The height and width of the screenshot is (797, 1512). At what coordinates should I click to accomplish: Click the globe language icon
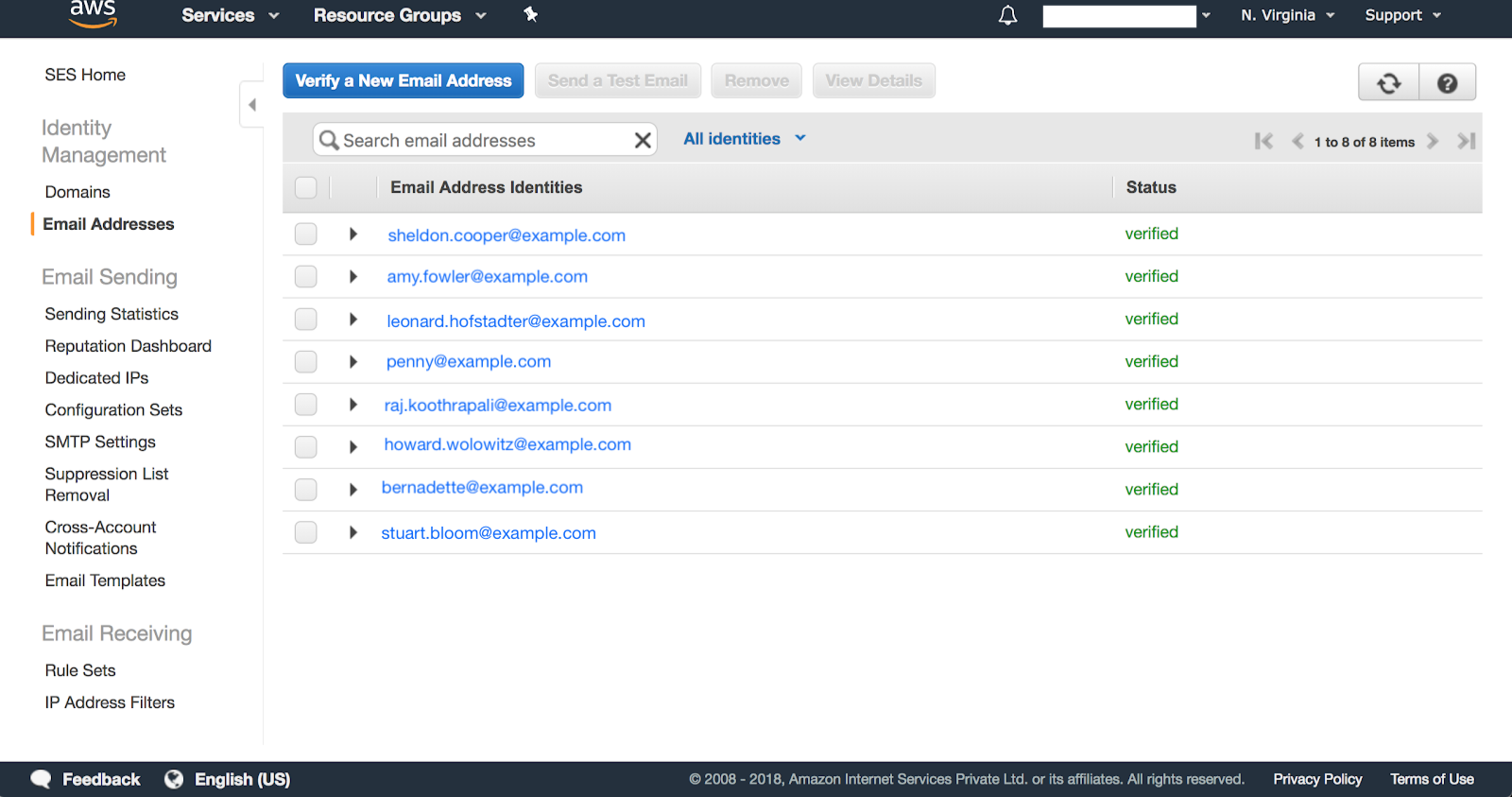(x=174, y=779)
